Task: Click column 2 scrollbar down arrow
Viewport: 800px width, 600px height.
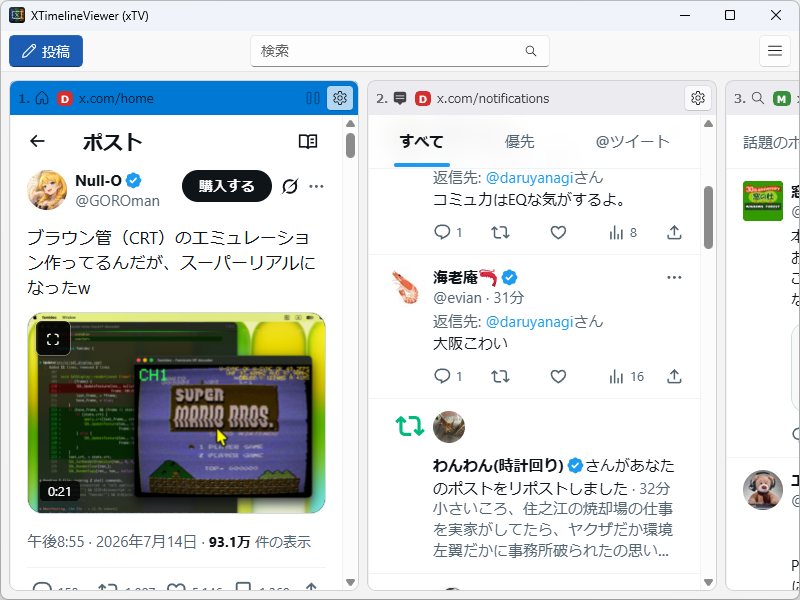Action: [708, 582]
